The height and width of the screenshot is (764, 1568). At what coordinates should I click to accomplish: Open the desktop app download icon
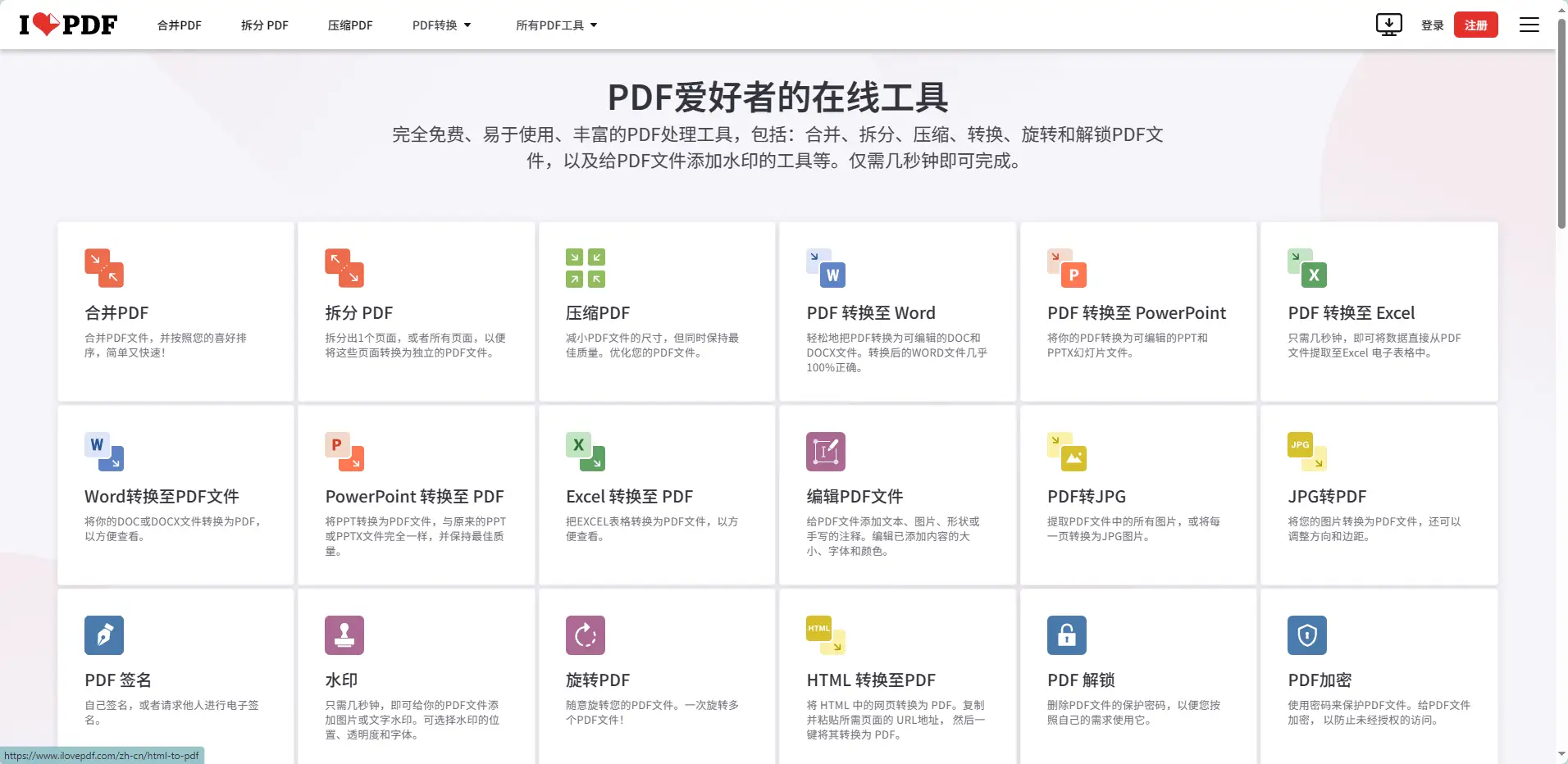pyautogui.click(x=1388, y=25)
